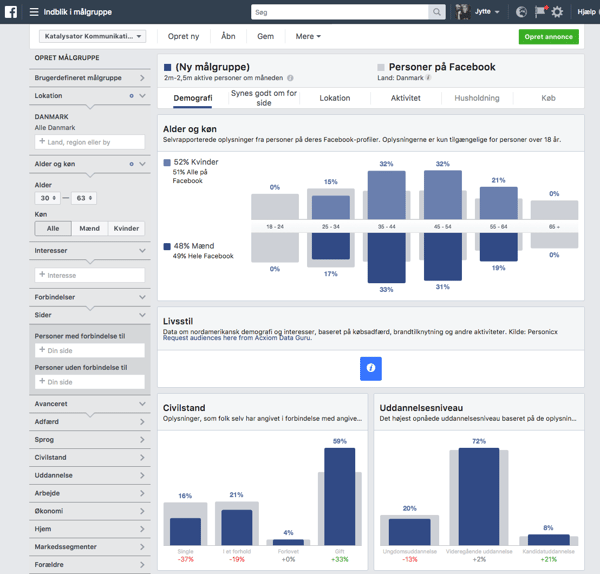The height and width of the screenshot is (574, 600).
Task: Click the green Opret annonce button
Action: (x=548, y=36)
